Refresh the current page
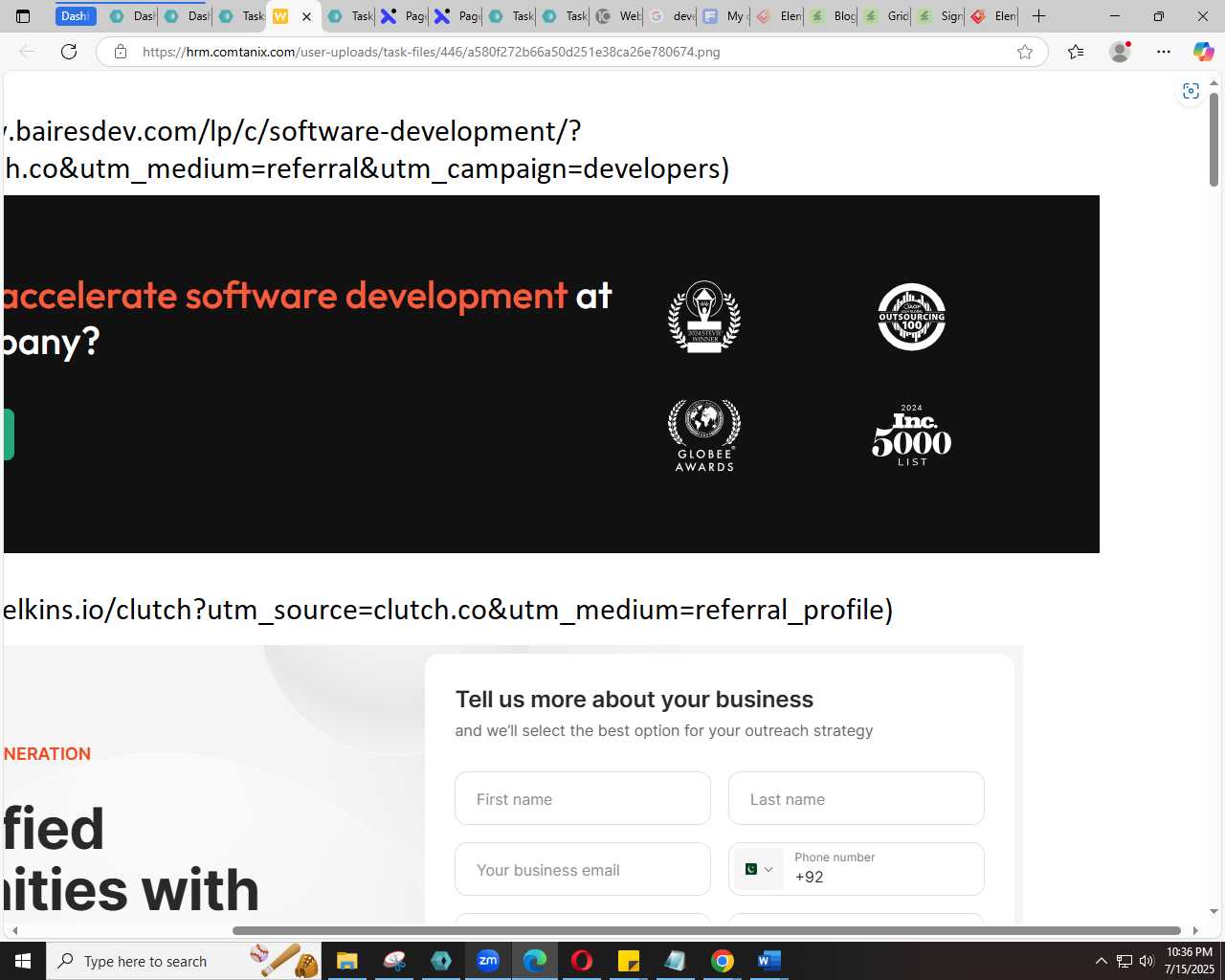This screenshot has height=980, width=1225. (69, 52)
